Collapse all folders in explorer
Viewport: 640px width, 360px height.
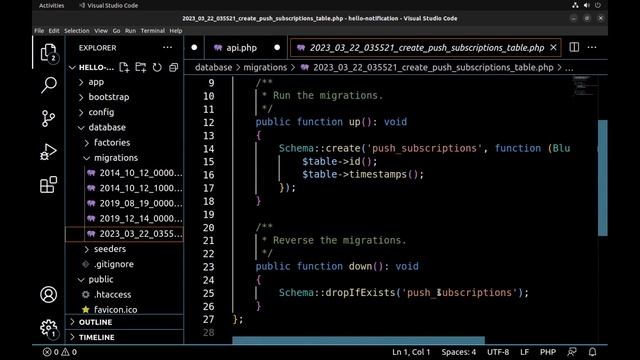[173, 67]
